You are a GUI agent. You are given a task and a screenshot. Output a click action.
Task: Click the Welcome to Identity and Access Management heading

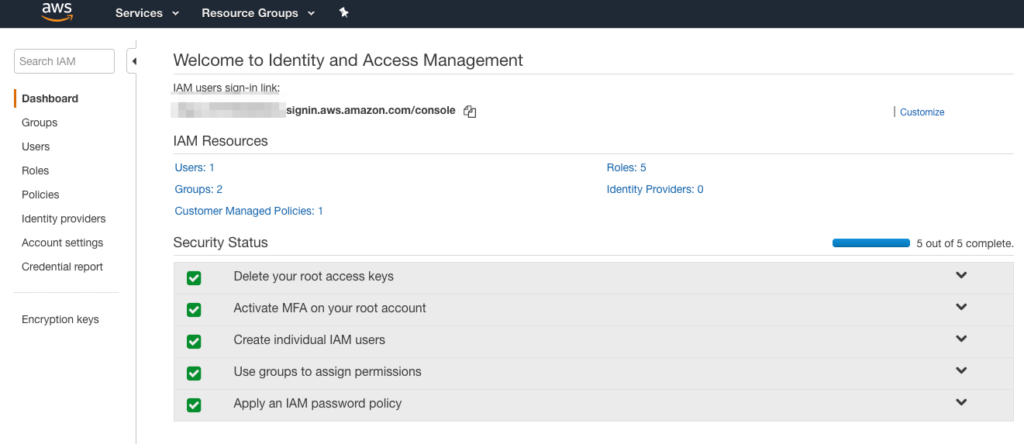click(348, 60)
